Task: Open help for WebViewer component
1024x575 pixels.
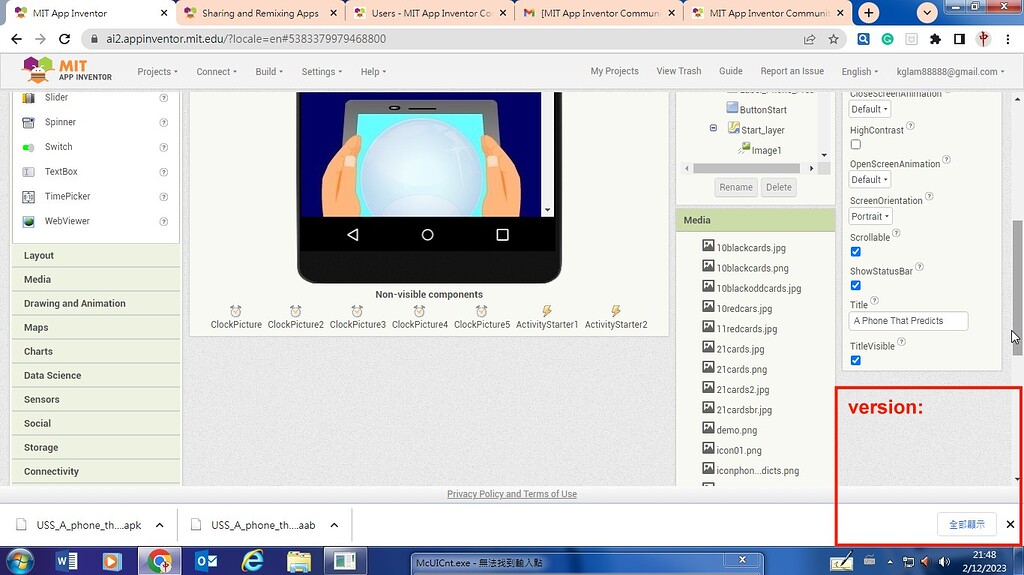Action: pyautogui.click(x=164, y=222)
